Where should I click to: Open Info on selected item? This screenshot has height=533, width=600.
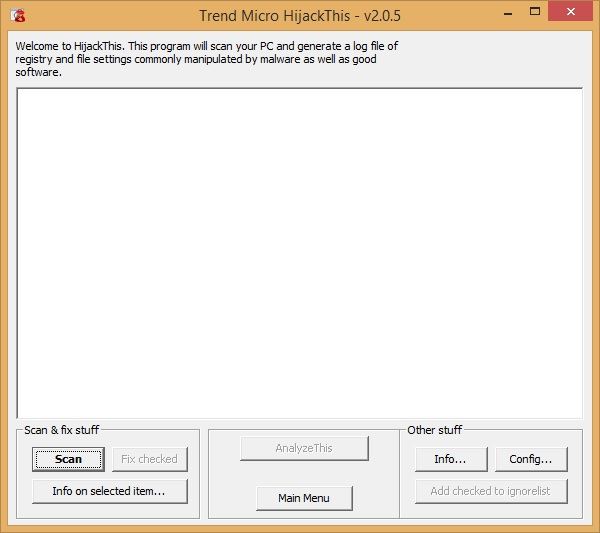pos(110,491)
